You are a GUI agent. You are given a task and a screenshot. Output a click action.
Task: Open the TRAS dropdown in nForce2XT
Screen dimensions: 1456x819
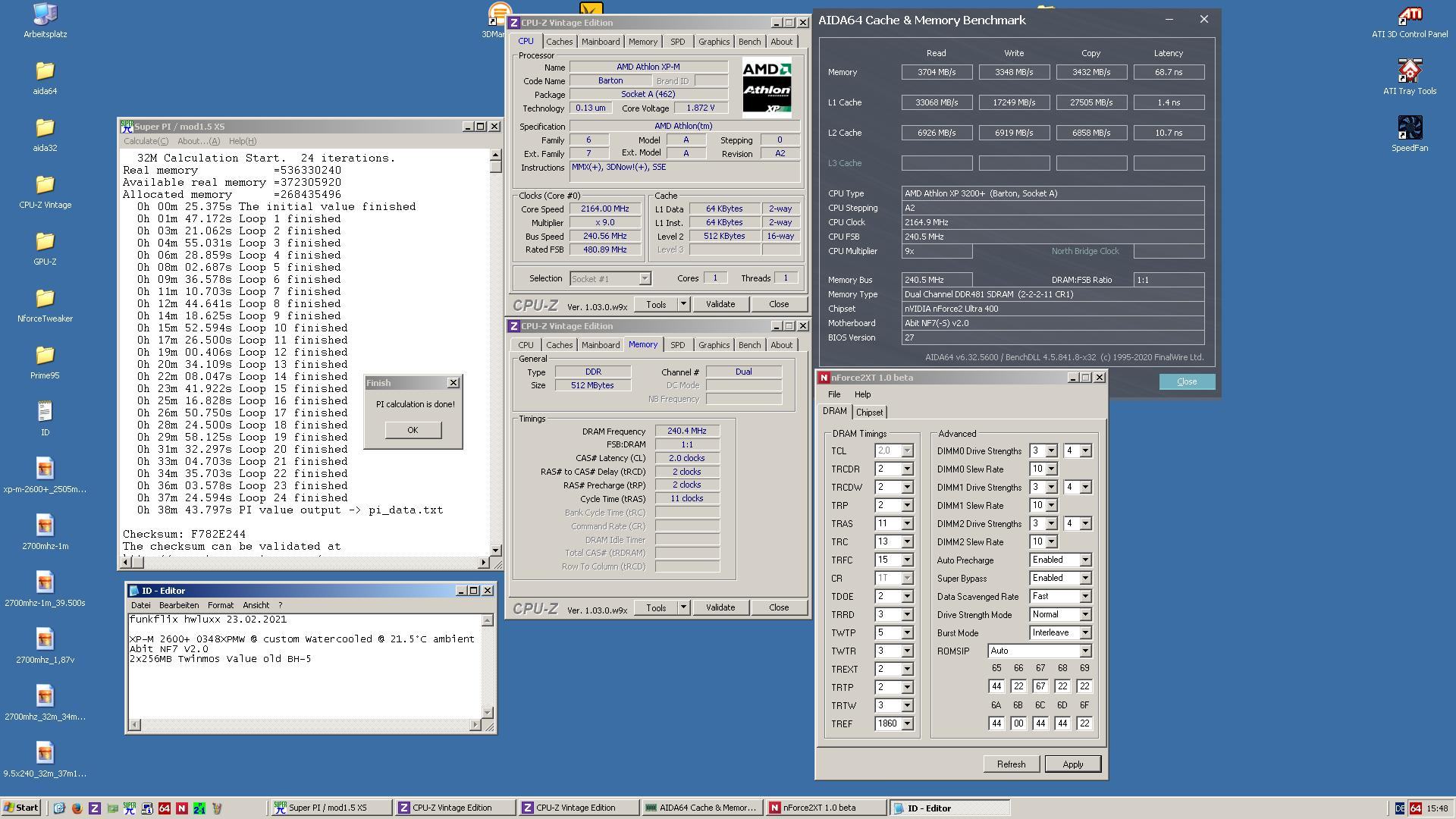(907, 524)
